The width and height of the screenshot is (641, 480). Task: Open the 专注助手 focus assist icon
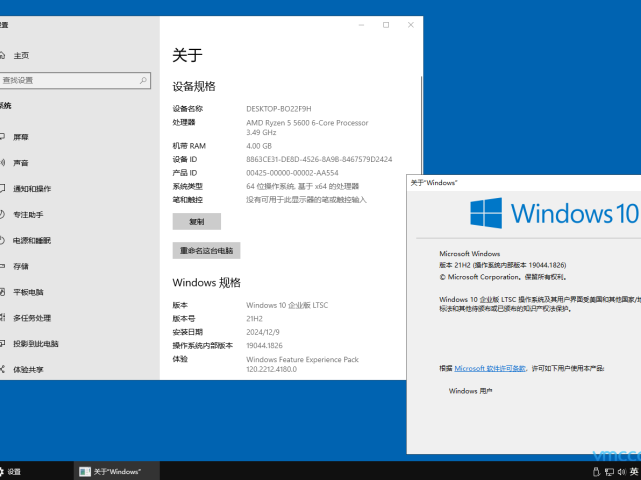click(x=3, y=215)
